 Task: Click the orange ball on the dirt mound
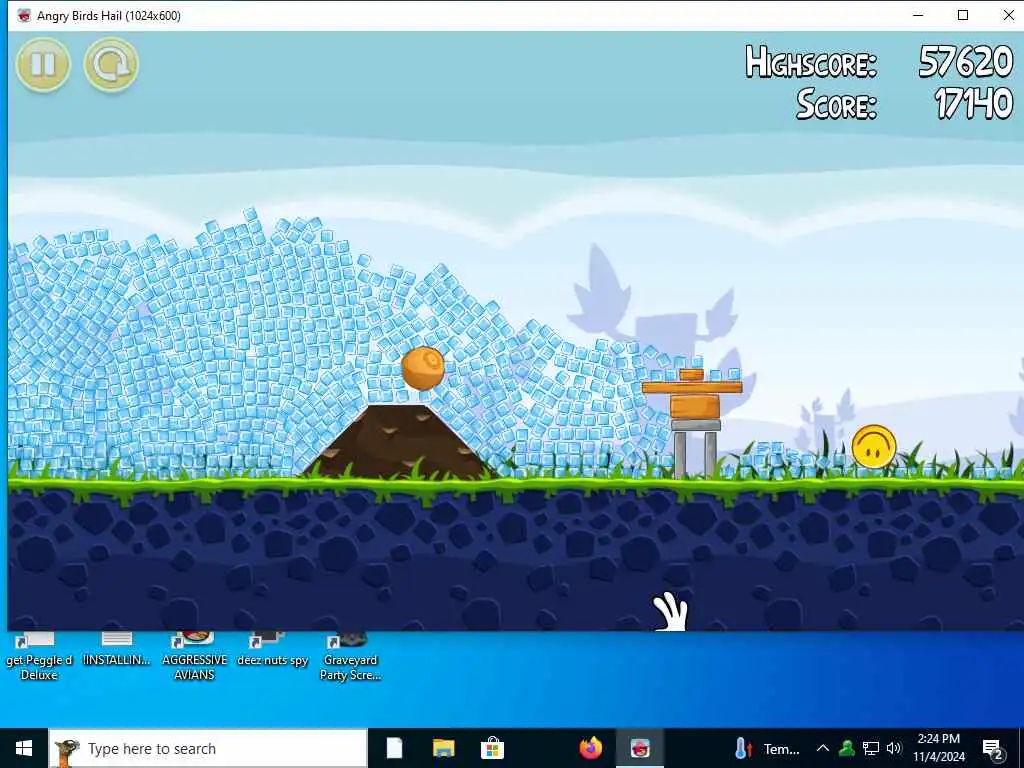click(x=423, y=368)
